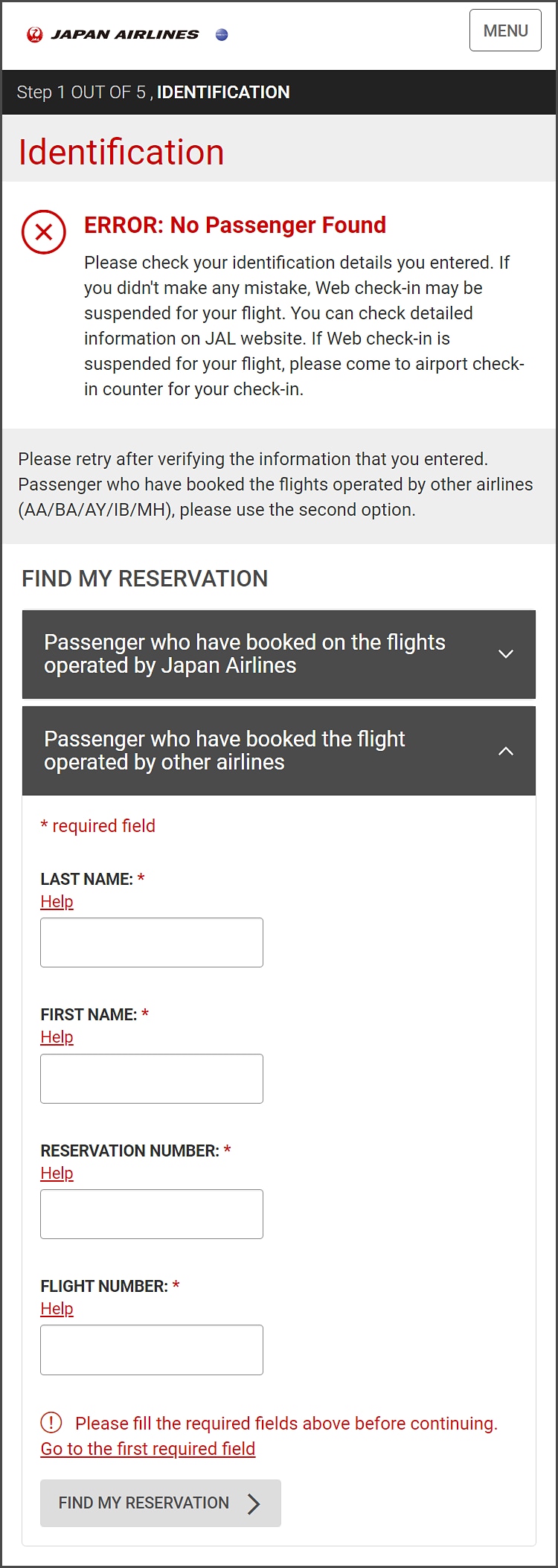Open Help for FLIGHT NUMBER
The width and height of the screenshot is (558, 1568).
pyautogui.click(x=57, y=1308)
